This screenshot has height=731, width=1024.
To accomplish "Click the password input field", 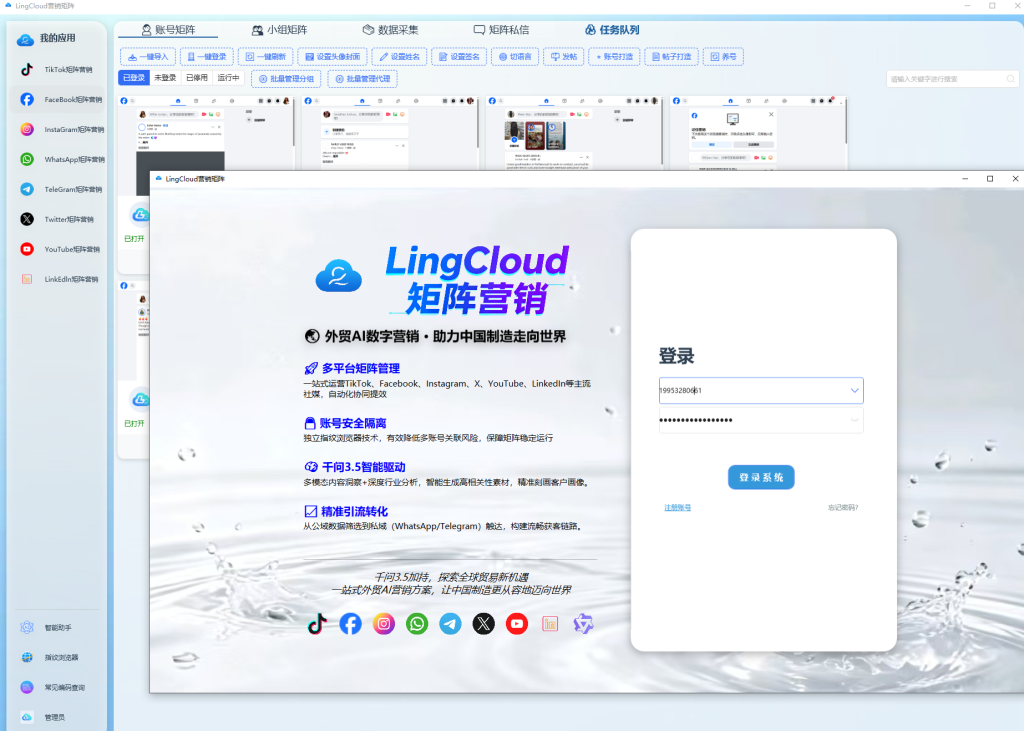I will 761,420.
